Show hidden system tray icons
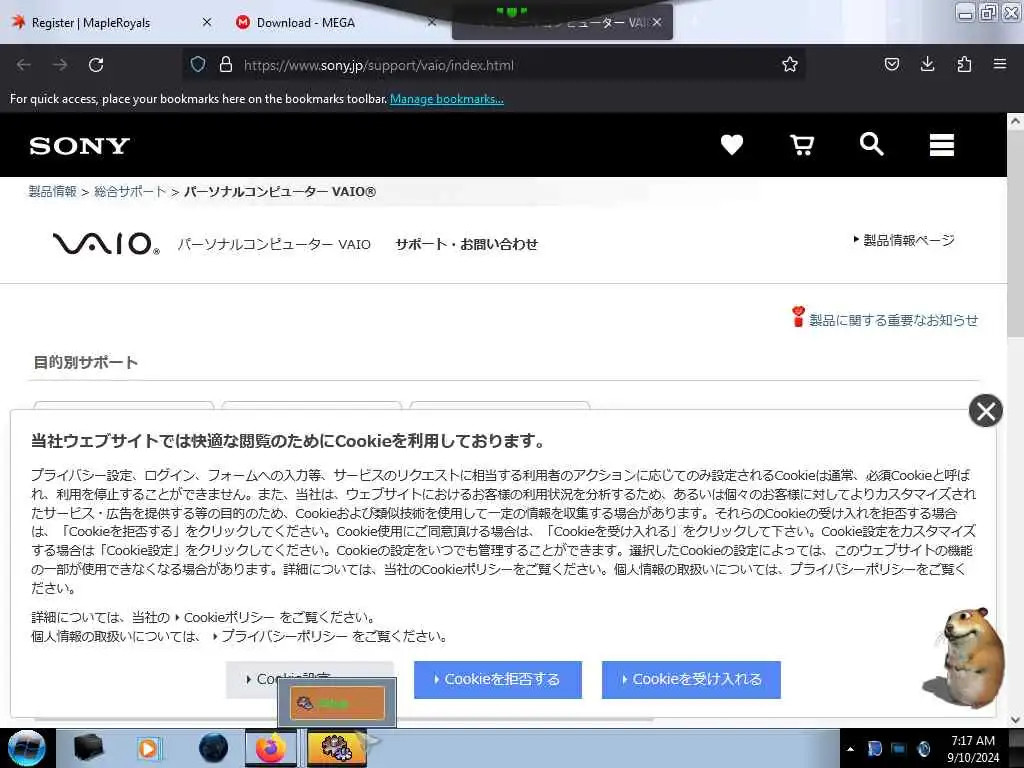 [850, 749]
